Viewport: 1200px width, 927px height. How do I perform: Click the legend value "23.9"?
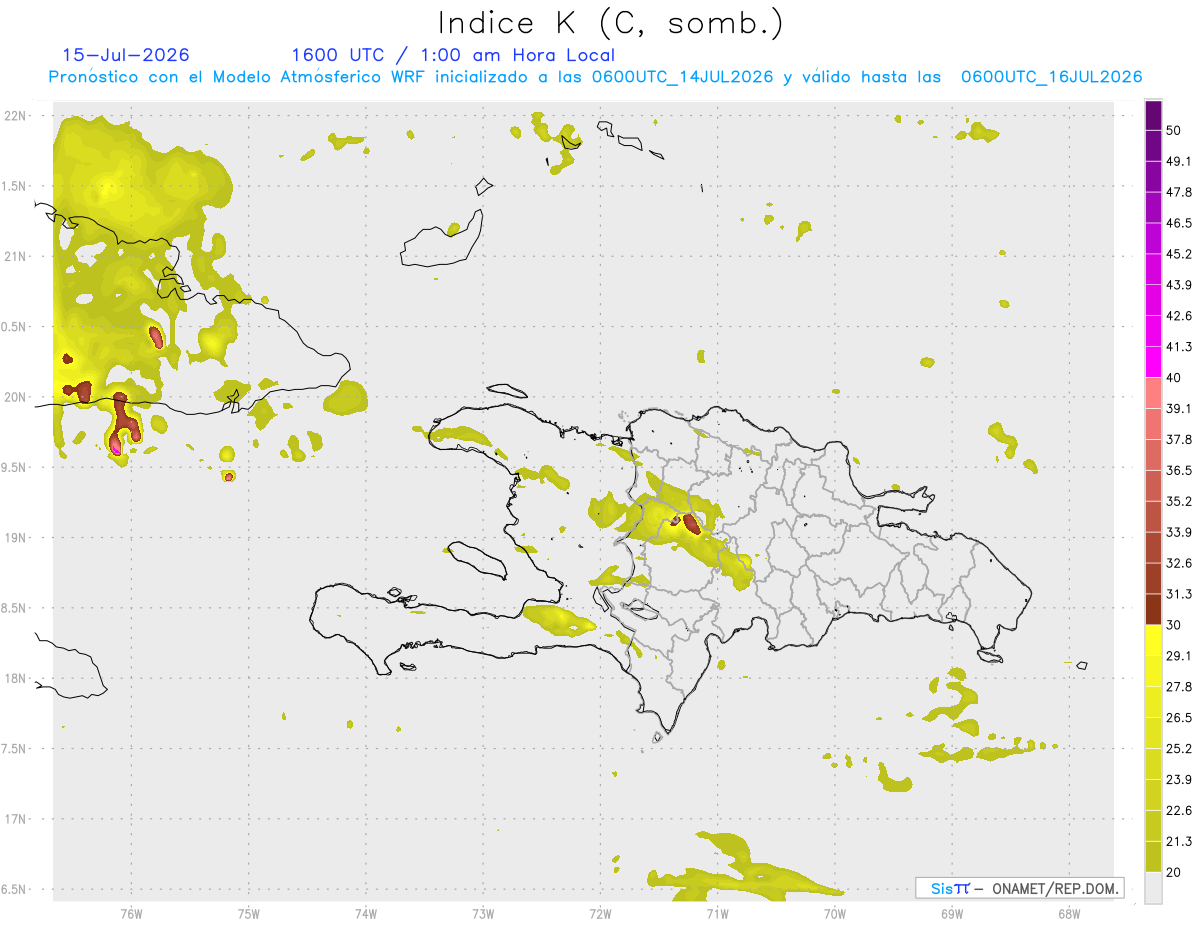tap(1181, 779)
